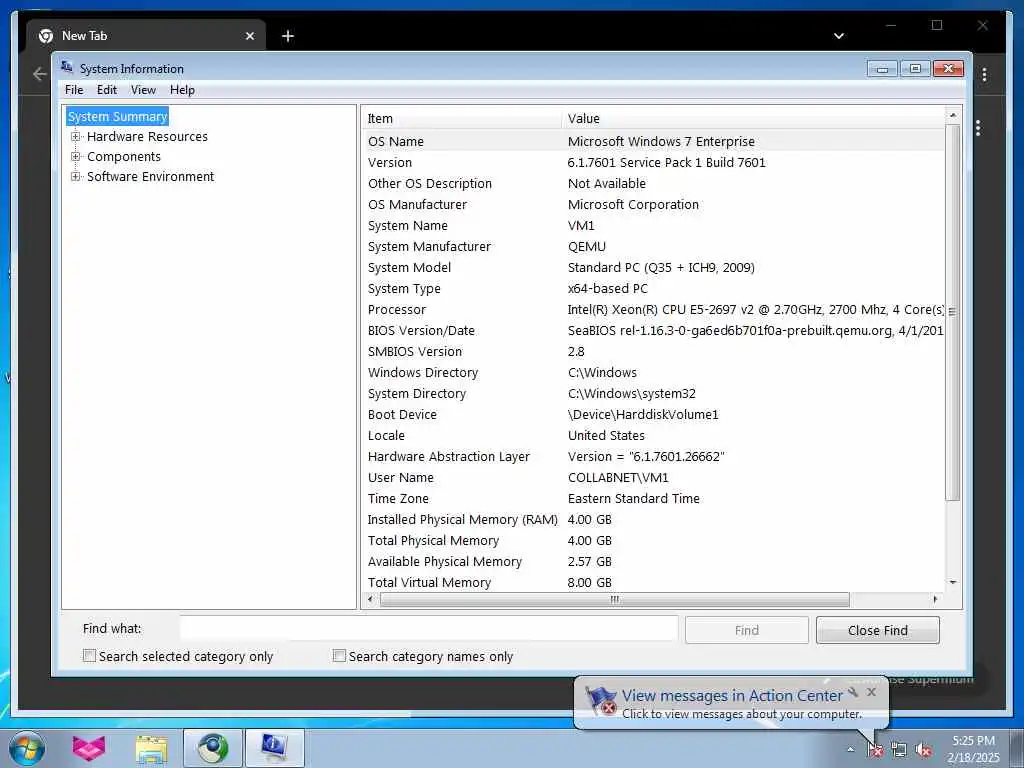This screenshot has width=1024, height=768.
Task: Click the Action Center flag tray icon
Action: [x=875, y=750]
